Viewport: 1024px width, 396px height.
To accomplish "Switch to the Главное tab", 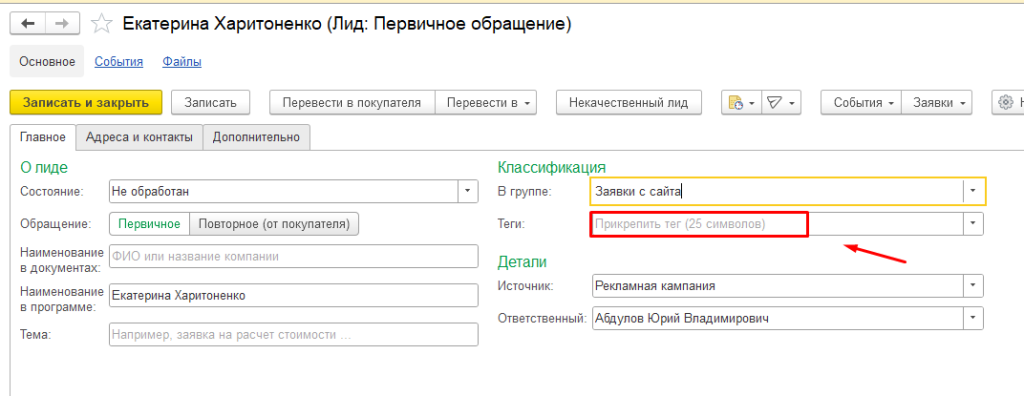I will click(43, 137).
